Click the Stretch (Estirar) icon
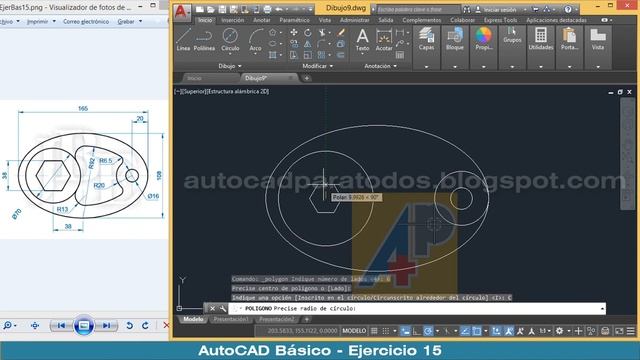 click(293, 55)
